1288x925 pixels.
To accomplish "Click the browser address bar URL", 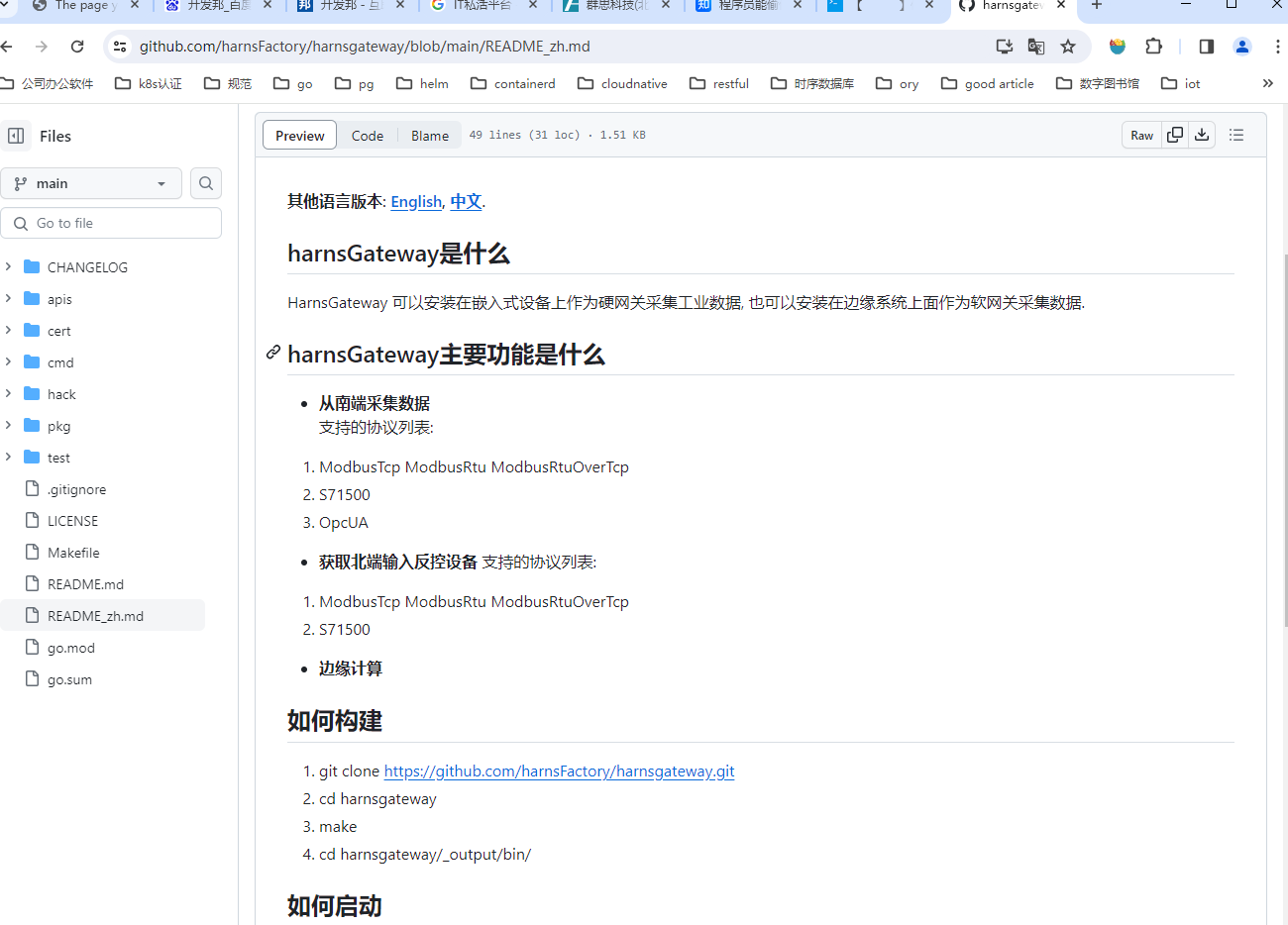I will click(365, 47).
